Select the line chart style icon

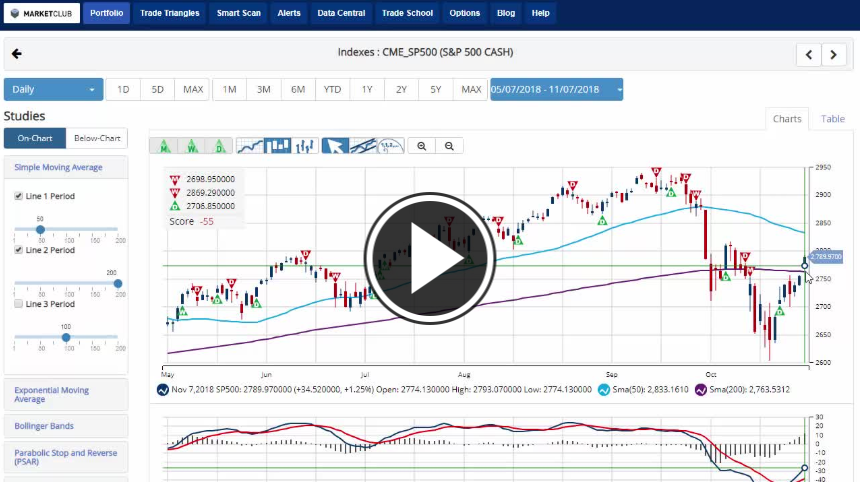point(250,146)
